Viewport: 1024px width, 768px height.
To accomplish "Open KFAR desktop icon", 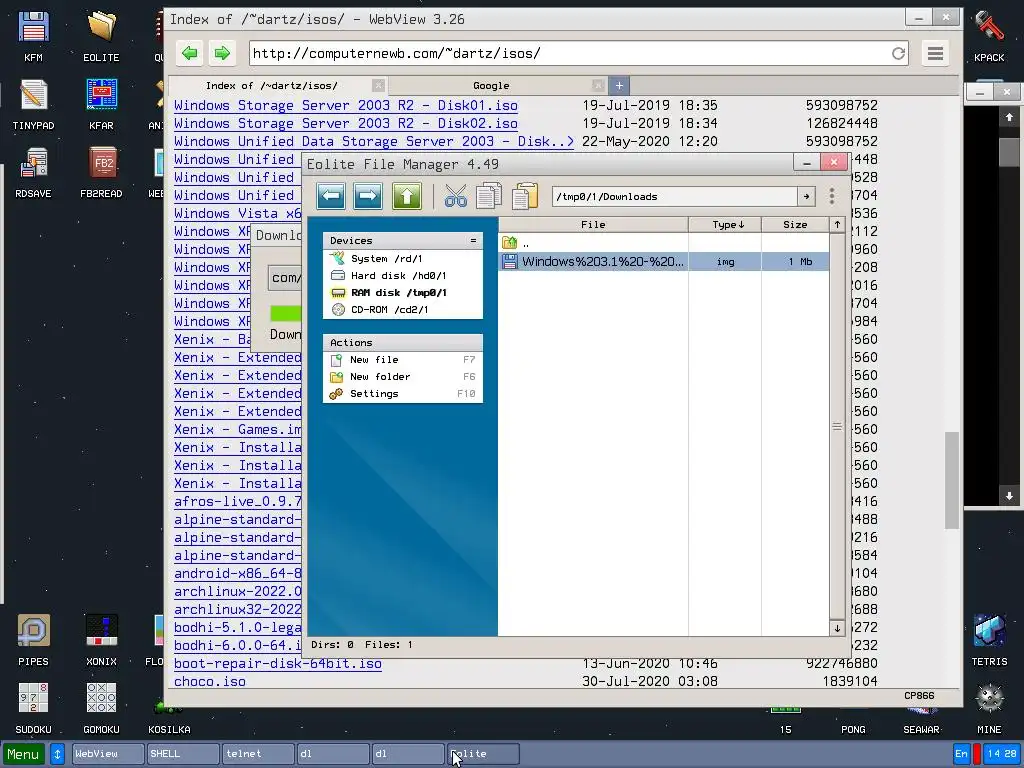I will (101, 104).
